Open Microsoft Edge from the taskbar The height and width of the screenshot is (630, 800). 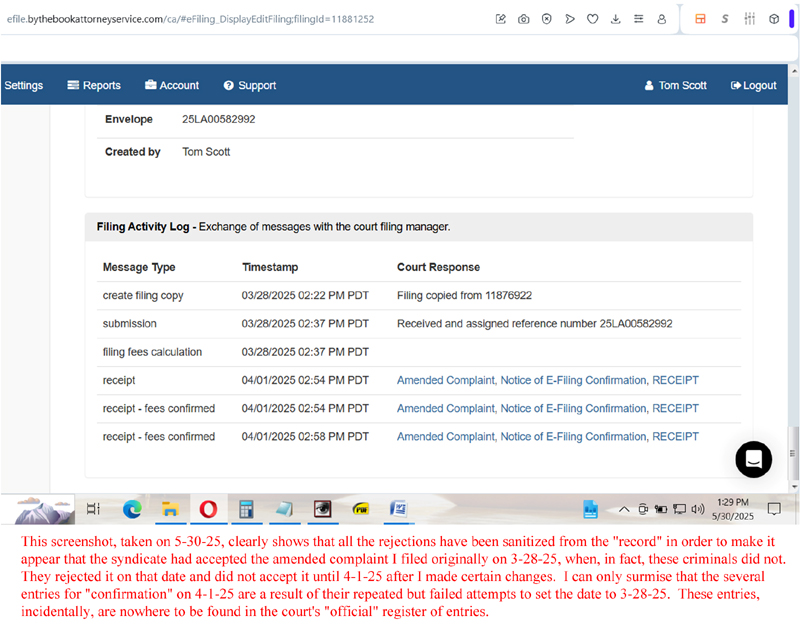click(132, 509)
